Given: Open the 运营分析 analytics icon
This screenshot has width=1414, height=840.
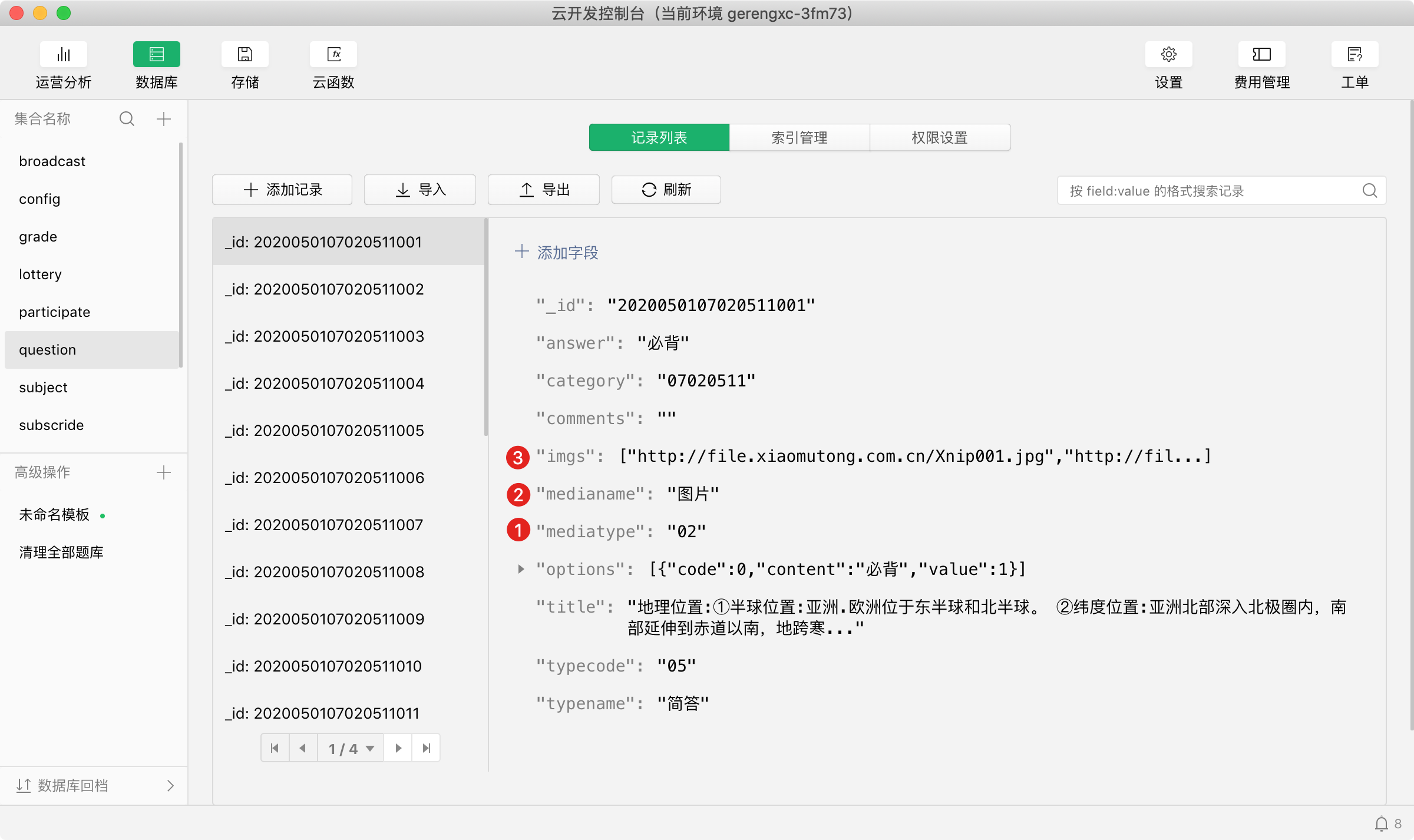Looking at the screenshot, I should 64,55.
